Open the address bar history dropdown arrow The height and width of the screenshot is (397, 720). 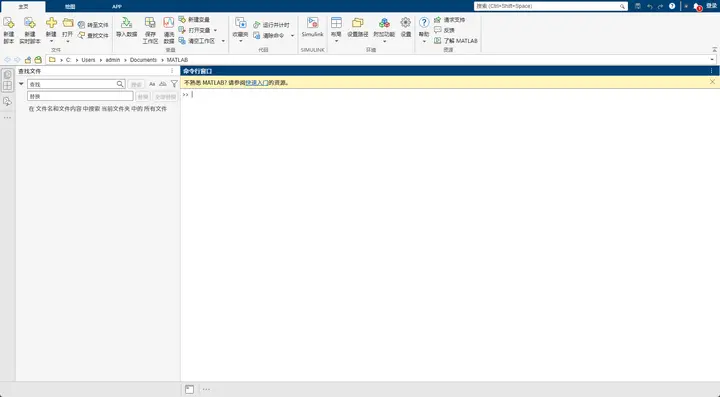tap(712, 60)
